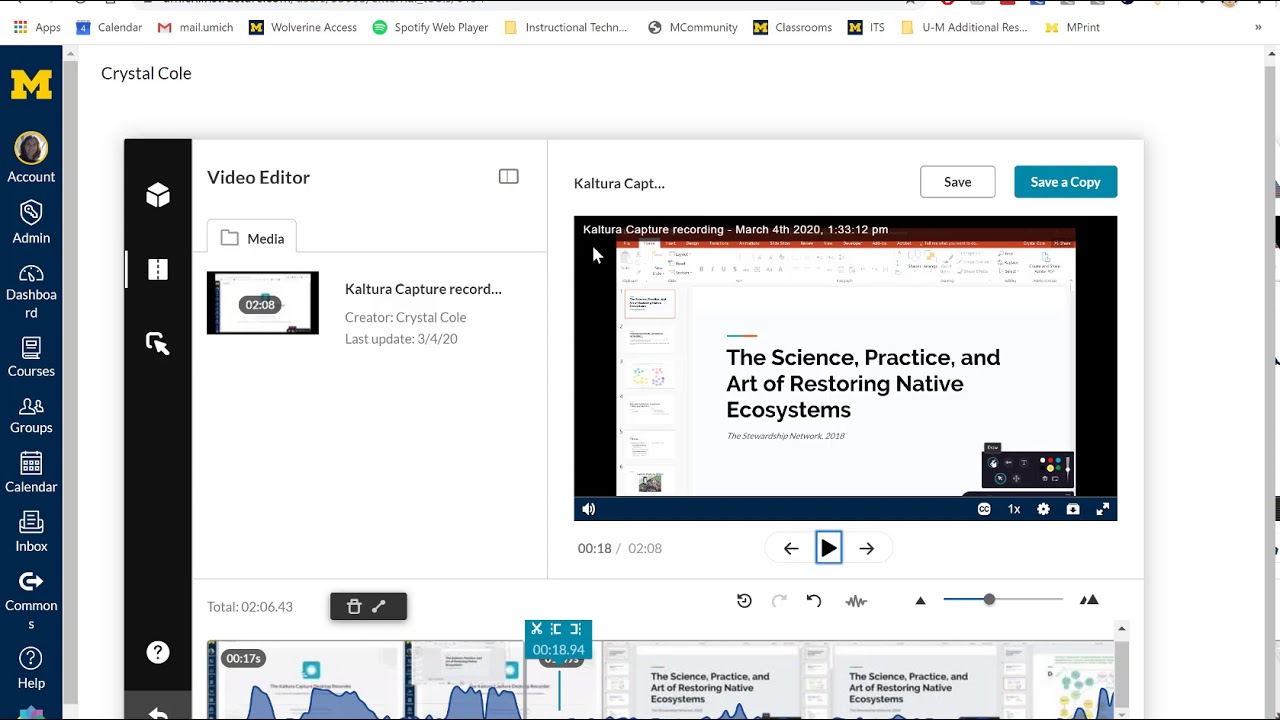Viewport: 1280px width, 720px height.
Task: Expand the U-M Additional Res... bookmark folder
Action: [964, 27]
